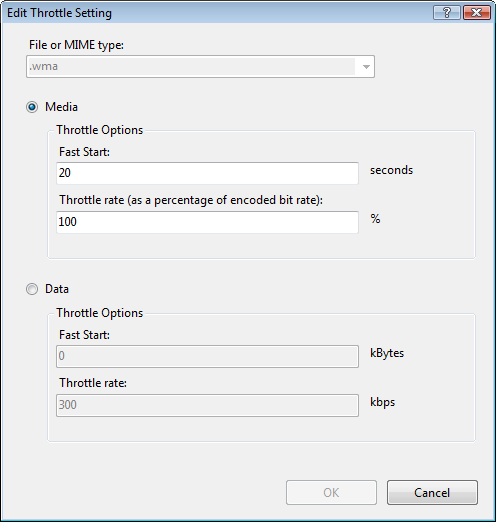The width and height of the screenshot is (496, 522).
Task: Focus the Throttle rate percentage field
Action: [207, 222]
